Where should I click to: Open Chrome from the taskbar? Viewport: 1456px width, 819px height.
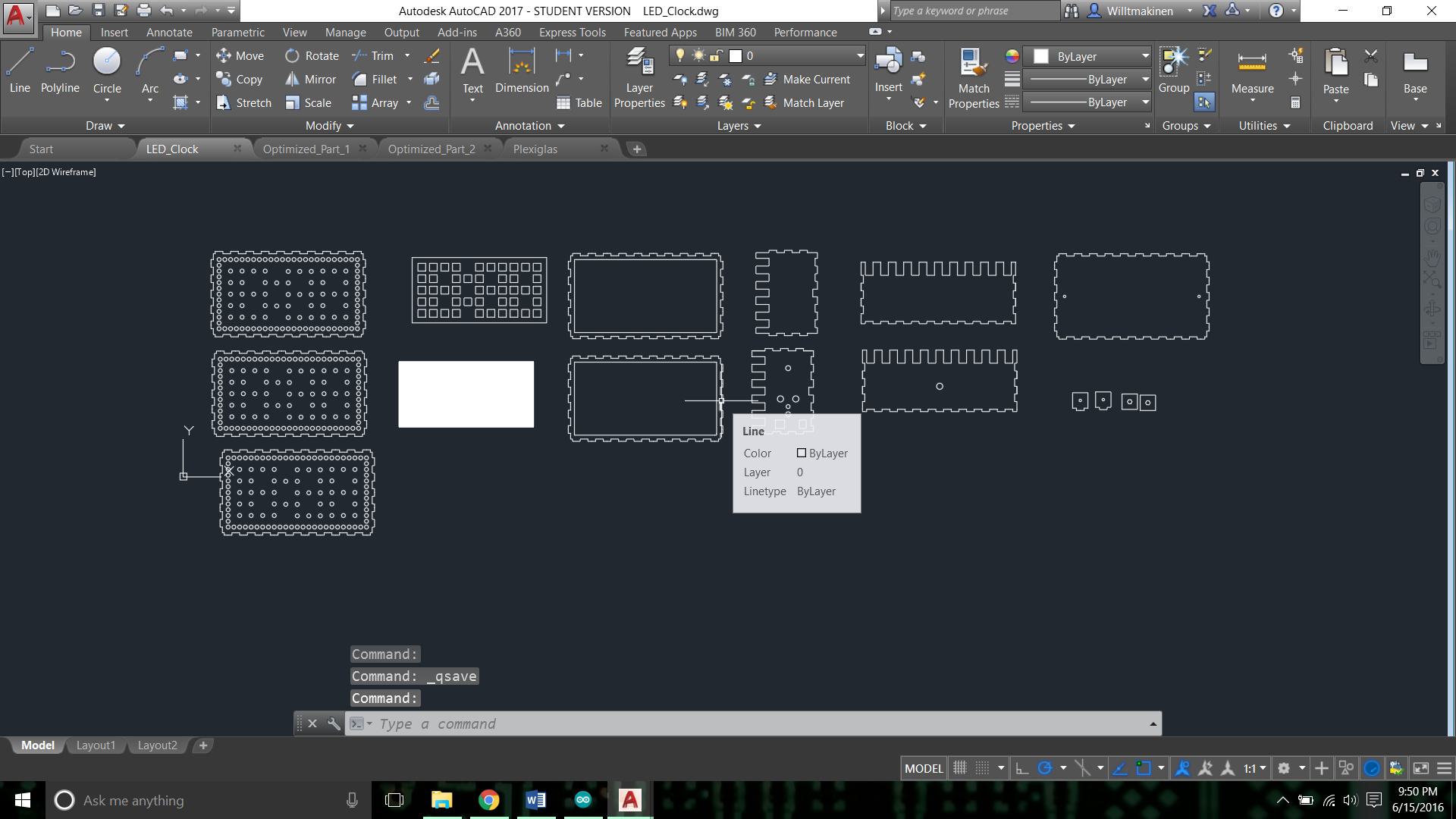pos(489,800)
